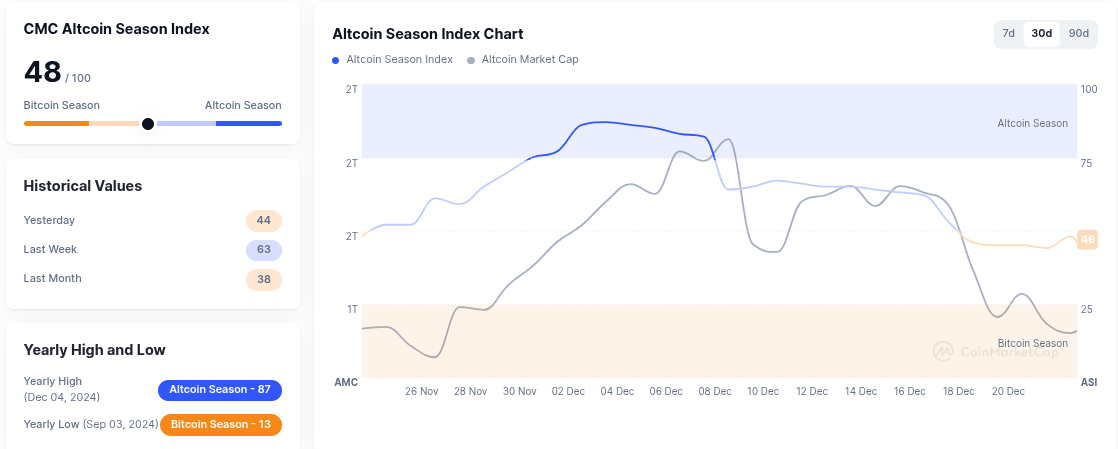Toggle Altcoin Market Cap legend series
This screenshot has width=1118, height=449.
pyautogui.click(x=523, y=60)
